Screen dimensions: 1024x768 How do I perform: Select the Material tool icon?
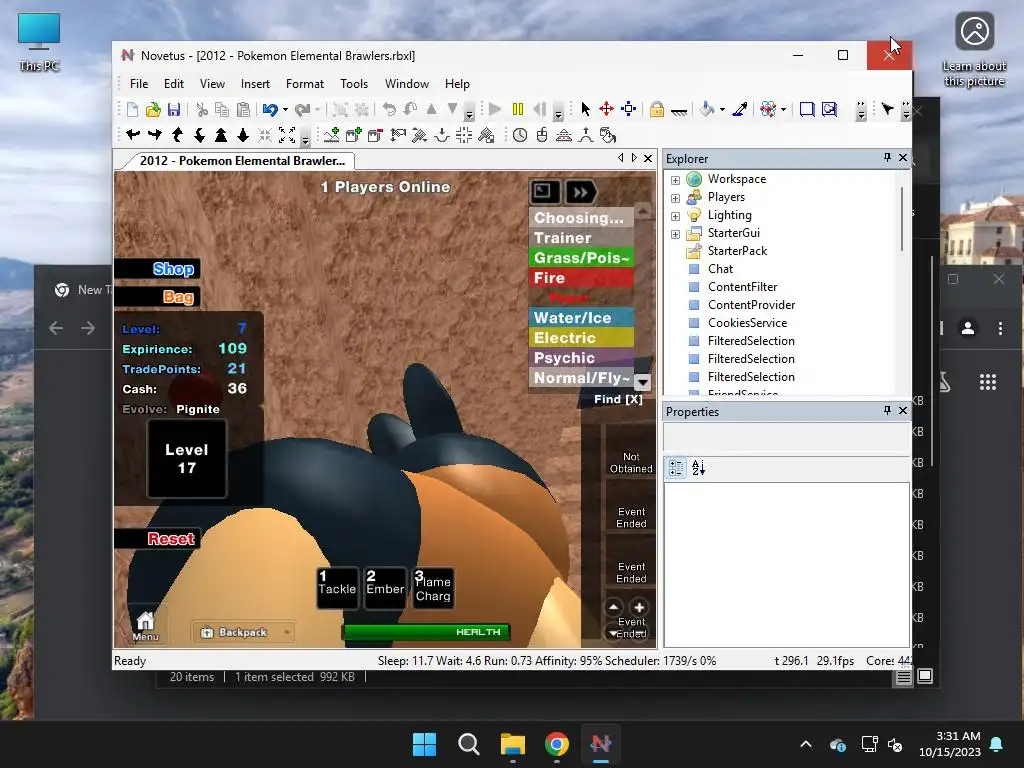tap(768, 109)
